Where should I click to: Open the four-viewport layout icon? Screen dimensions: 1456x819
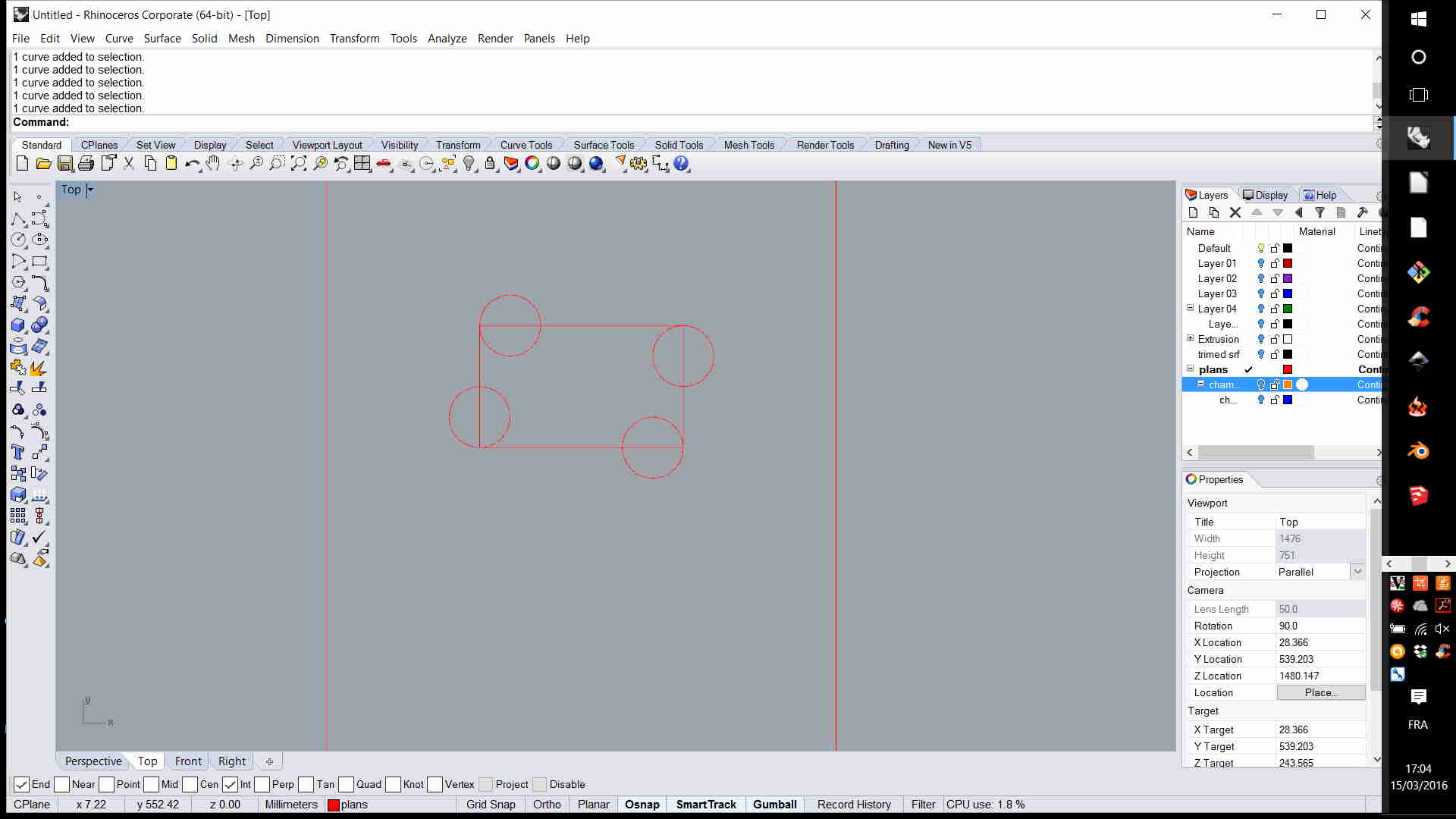(362, 164)
